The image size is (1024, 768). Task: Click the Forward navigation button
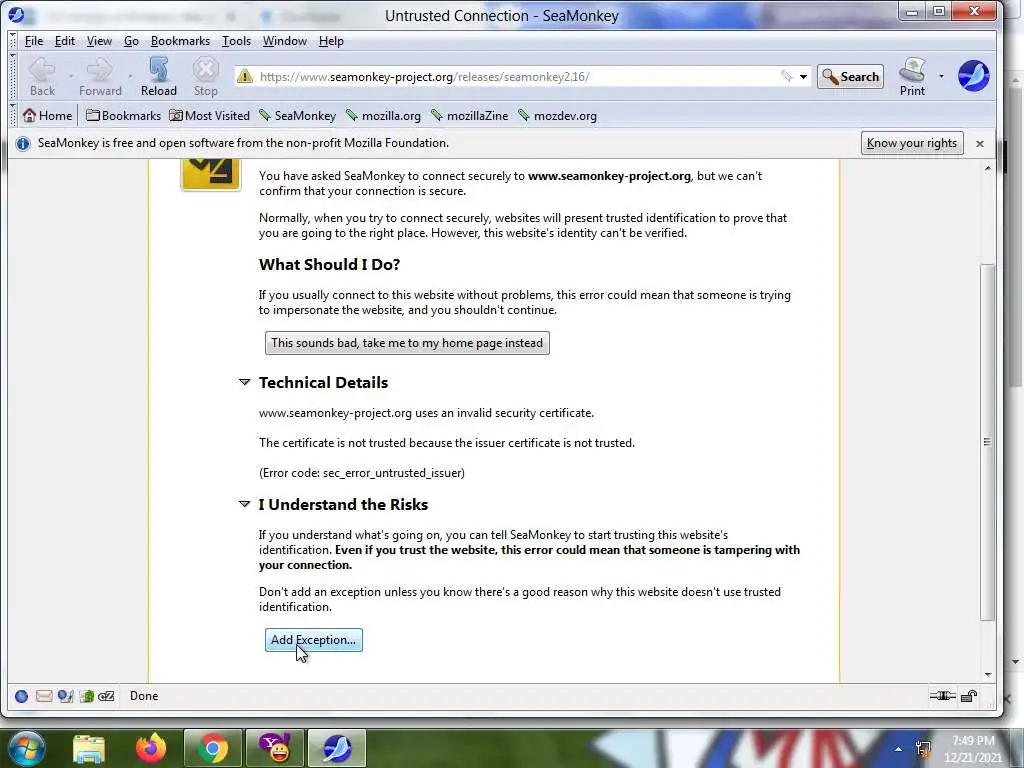tap(100, 77)
